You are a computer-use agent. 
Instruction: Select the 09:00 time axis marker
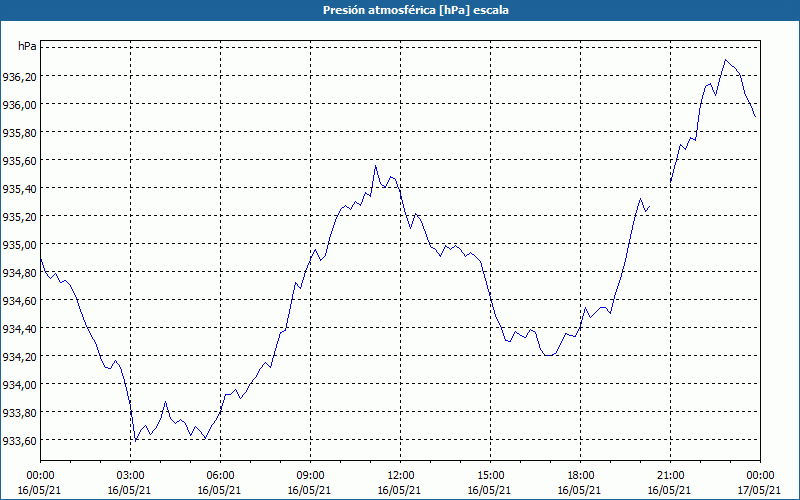pos(310,476)
